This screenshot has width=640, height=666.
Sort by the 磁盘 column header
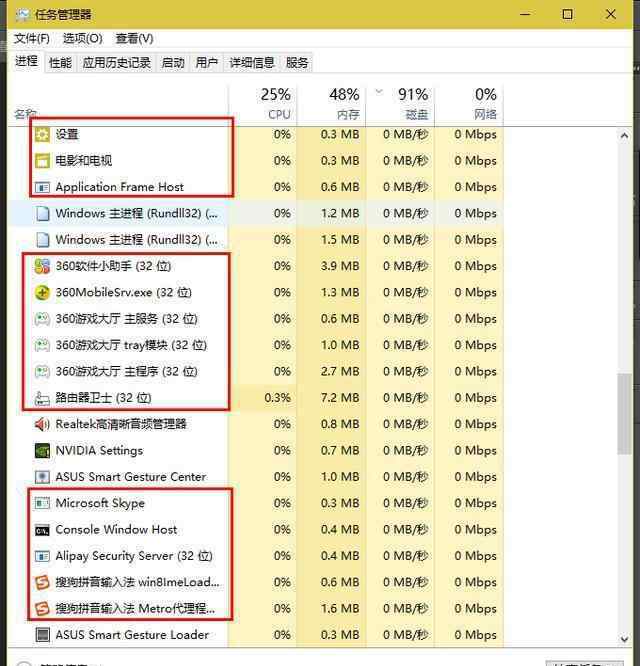click(x=400, y=104)
